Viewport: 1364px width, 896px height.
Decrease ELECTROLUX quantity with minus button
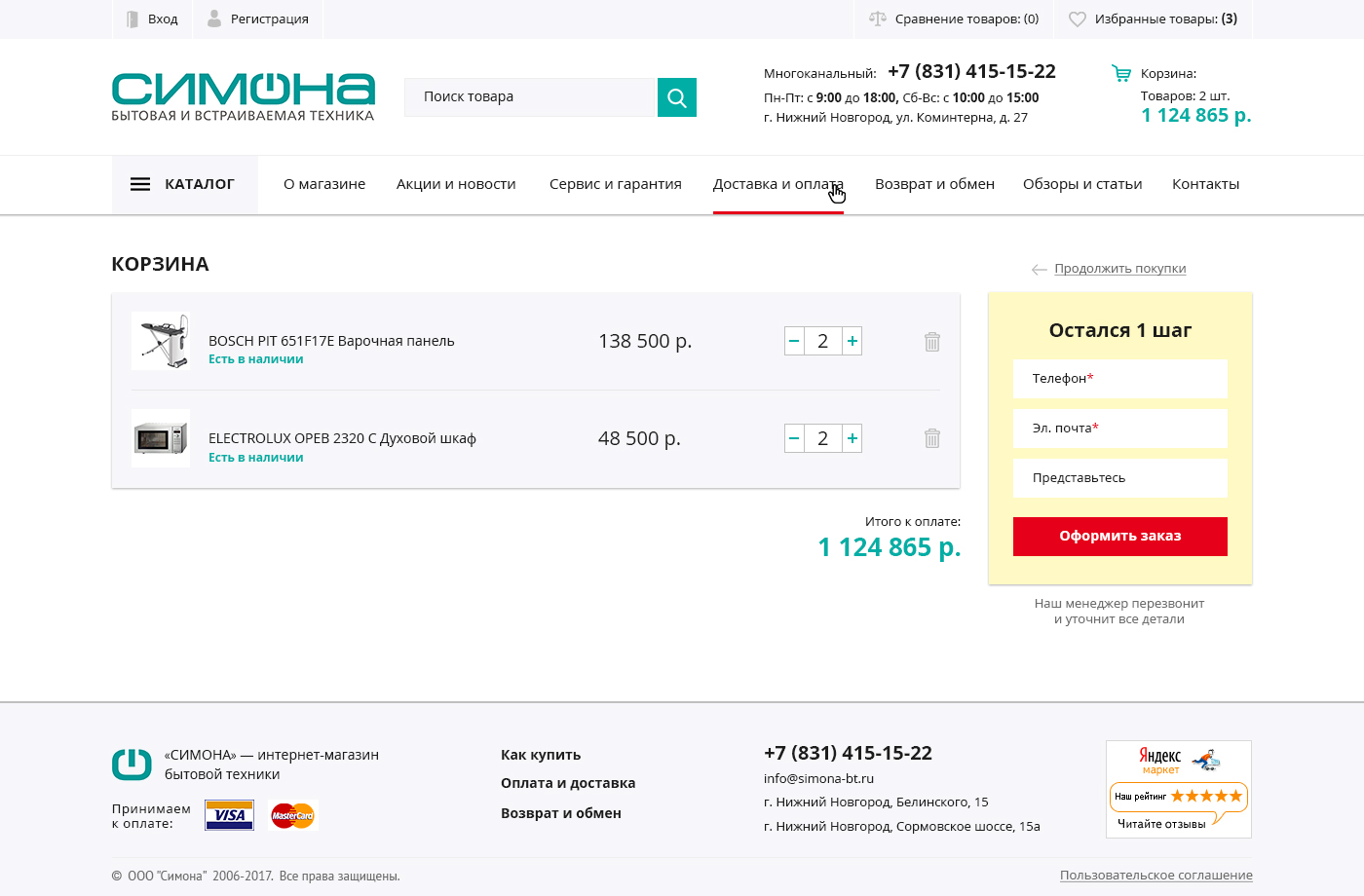click(x=794, y=438)
